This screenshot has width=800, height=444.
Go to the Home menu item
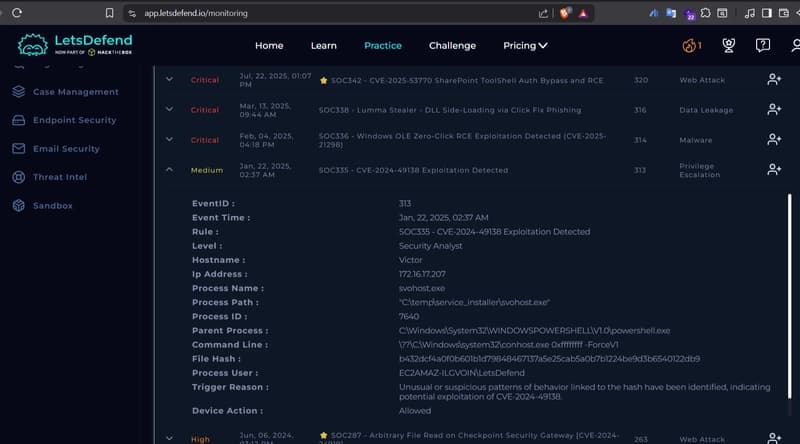[269, 45]
